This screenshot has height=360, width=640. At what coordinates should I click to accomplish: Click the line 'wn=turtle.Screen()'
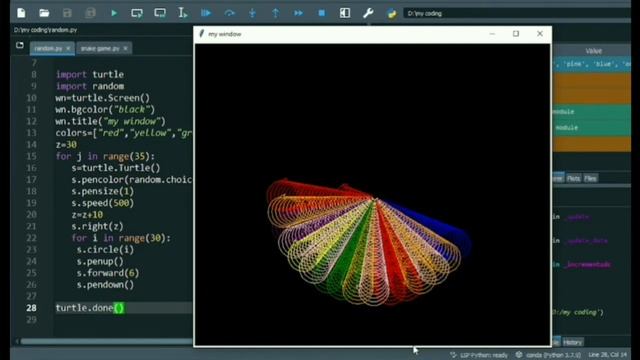(103, 98)
